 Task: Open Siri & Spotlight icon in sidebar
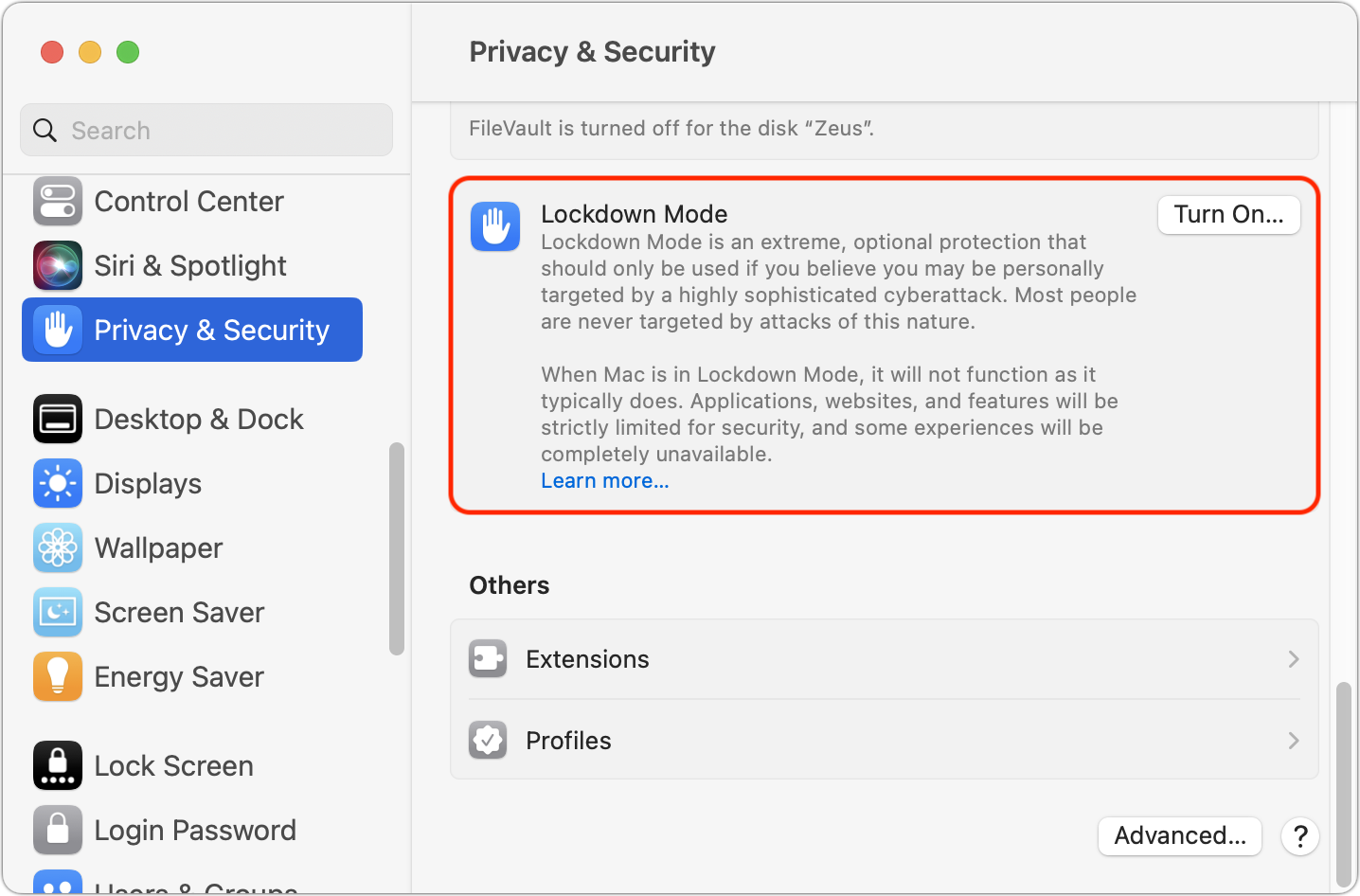pos(58,266)
